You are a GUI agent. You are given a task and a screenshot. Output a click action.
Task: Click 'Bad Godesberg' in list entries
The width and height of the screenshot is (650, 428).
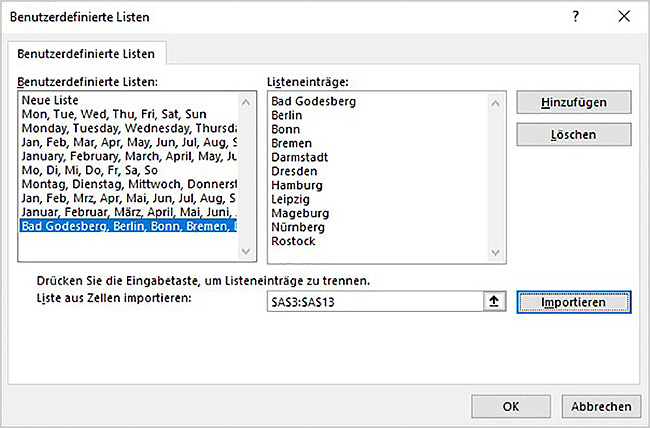pyautogui.click(x=313, y=102)
